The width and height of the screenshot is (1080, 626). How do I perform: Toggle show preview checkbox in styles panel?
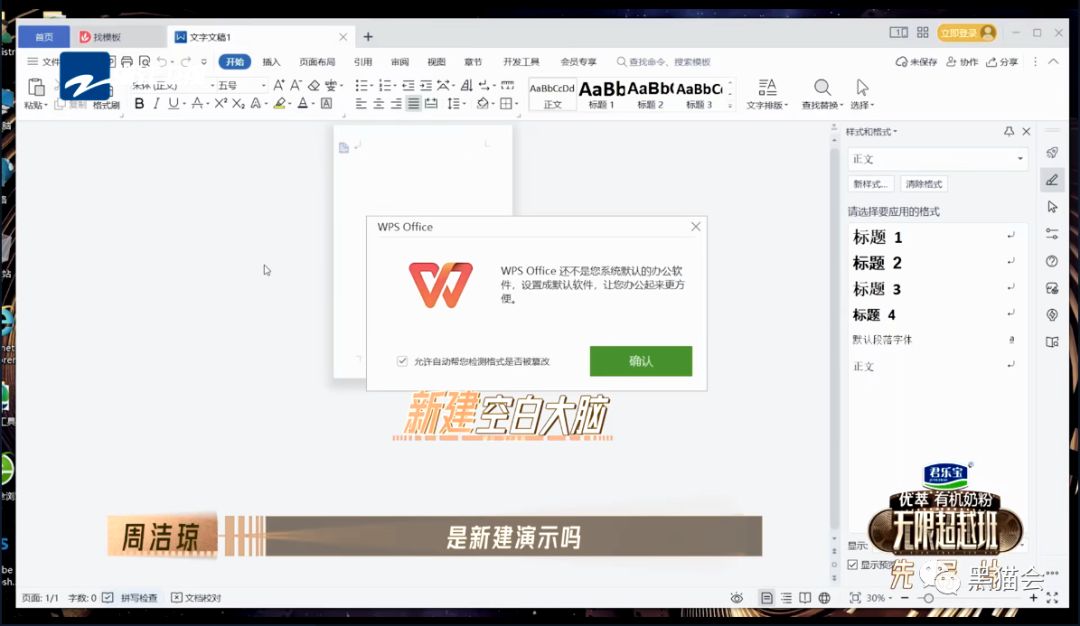[x=853, y=565]
